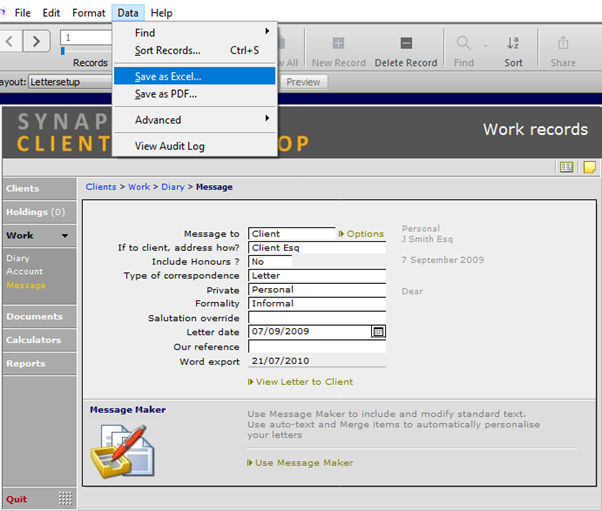Open the Format menu
Viewport: 602px width, 511px height.
tap(88, 13)
